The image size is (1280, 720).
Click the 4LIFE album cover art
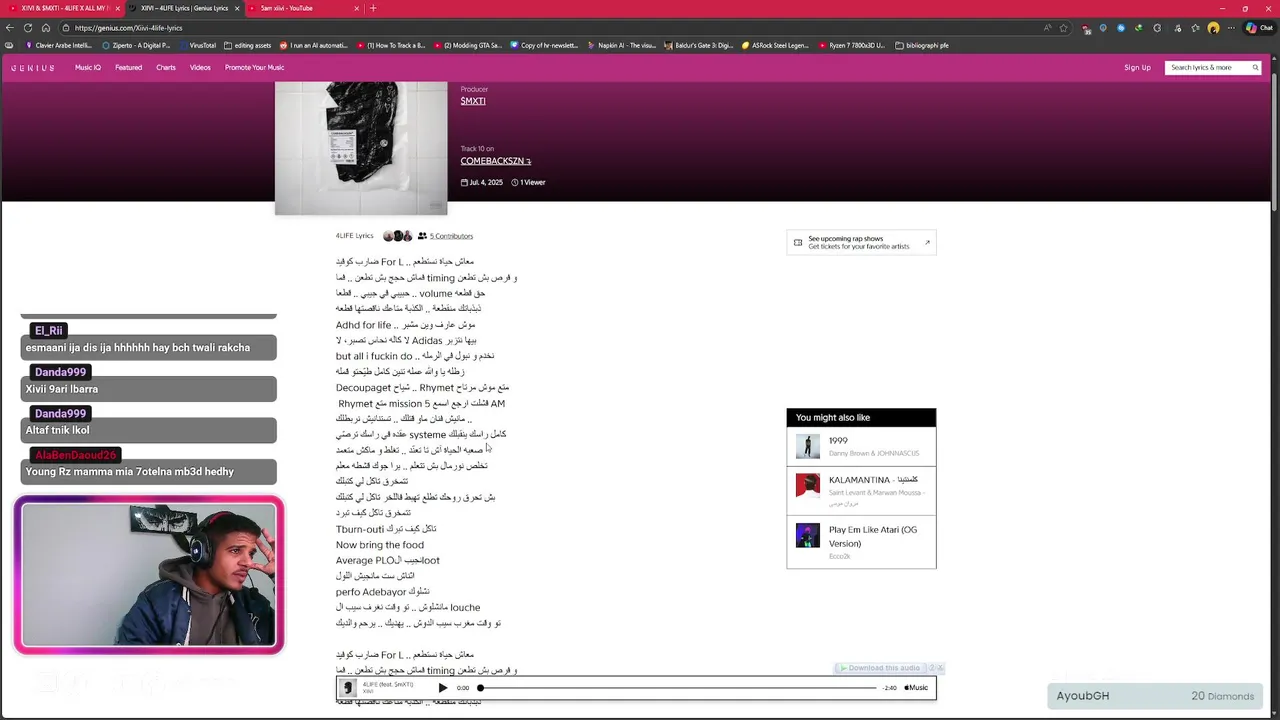(361, 147)
